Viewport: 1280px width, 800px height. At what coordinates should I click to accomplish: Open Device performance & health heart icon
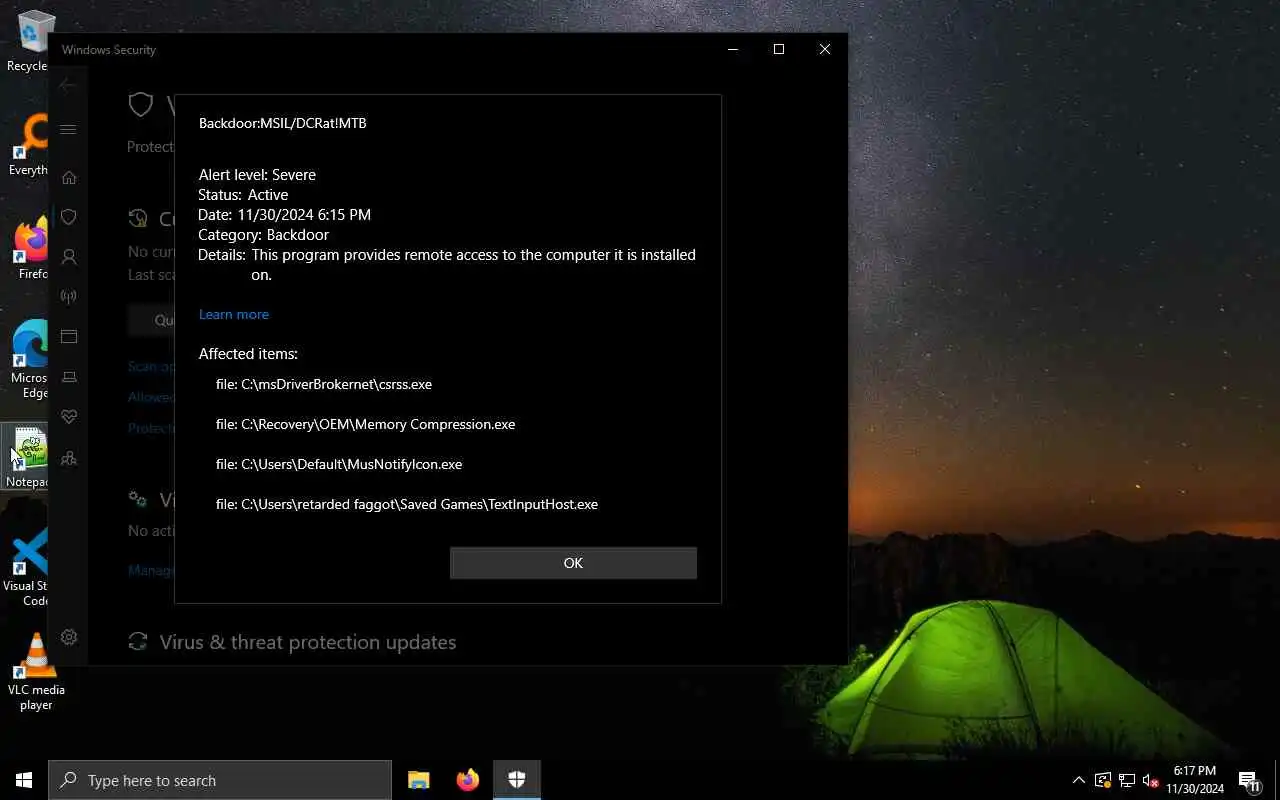point(69,417)
